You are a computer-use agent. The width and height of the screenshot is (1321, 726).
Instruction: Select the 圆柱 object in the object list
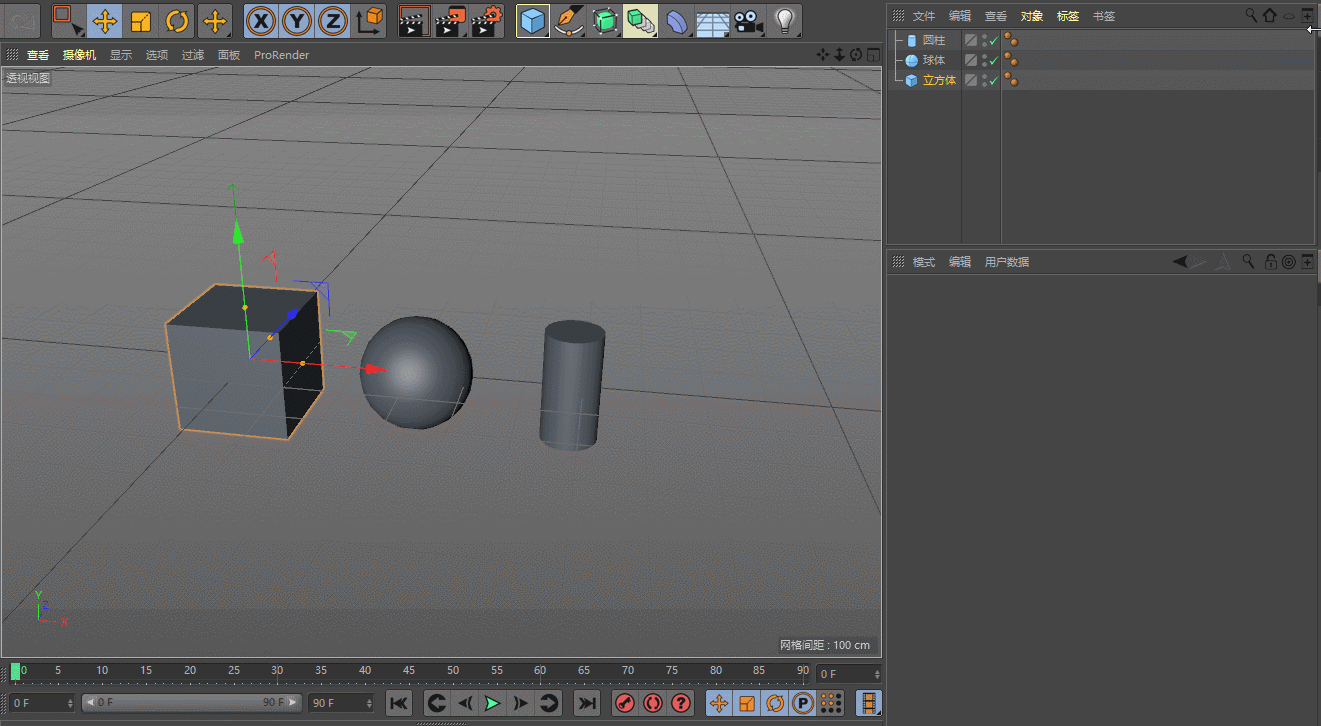(x=933, y=41)
